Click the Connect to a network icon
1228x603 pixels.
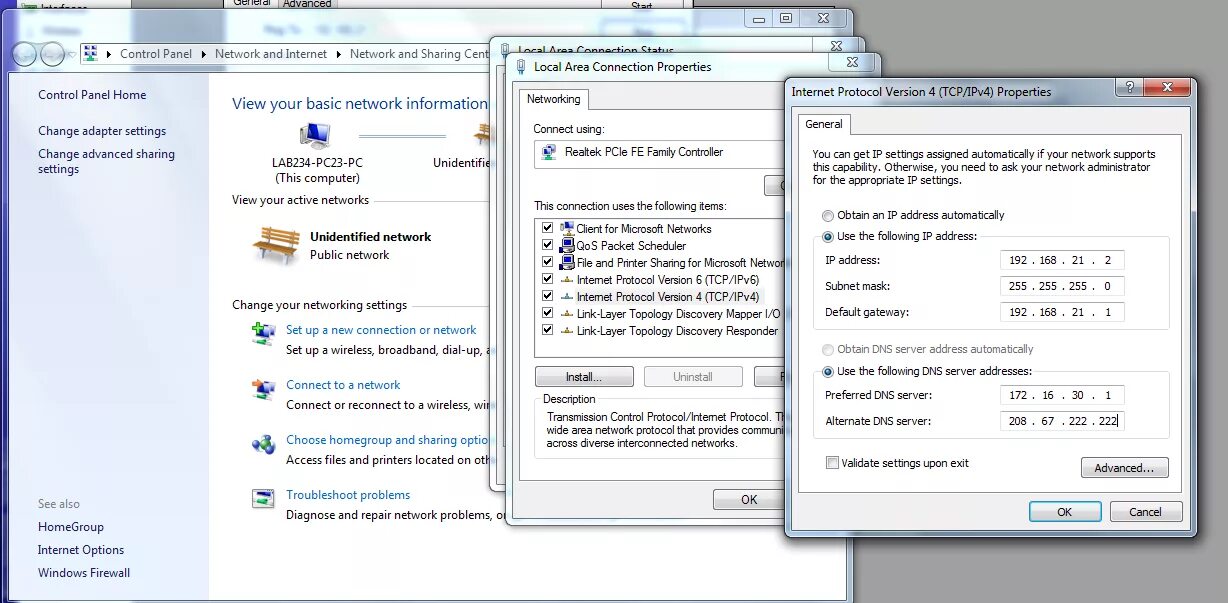point(264,388)
